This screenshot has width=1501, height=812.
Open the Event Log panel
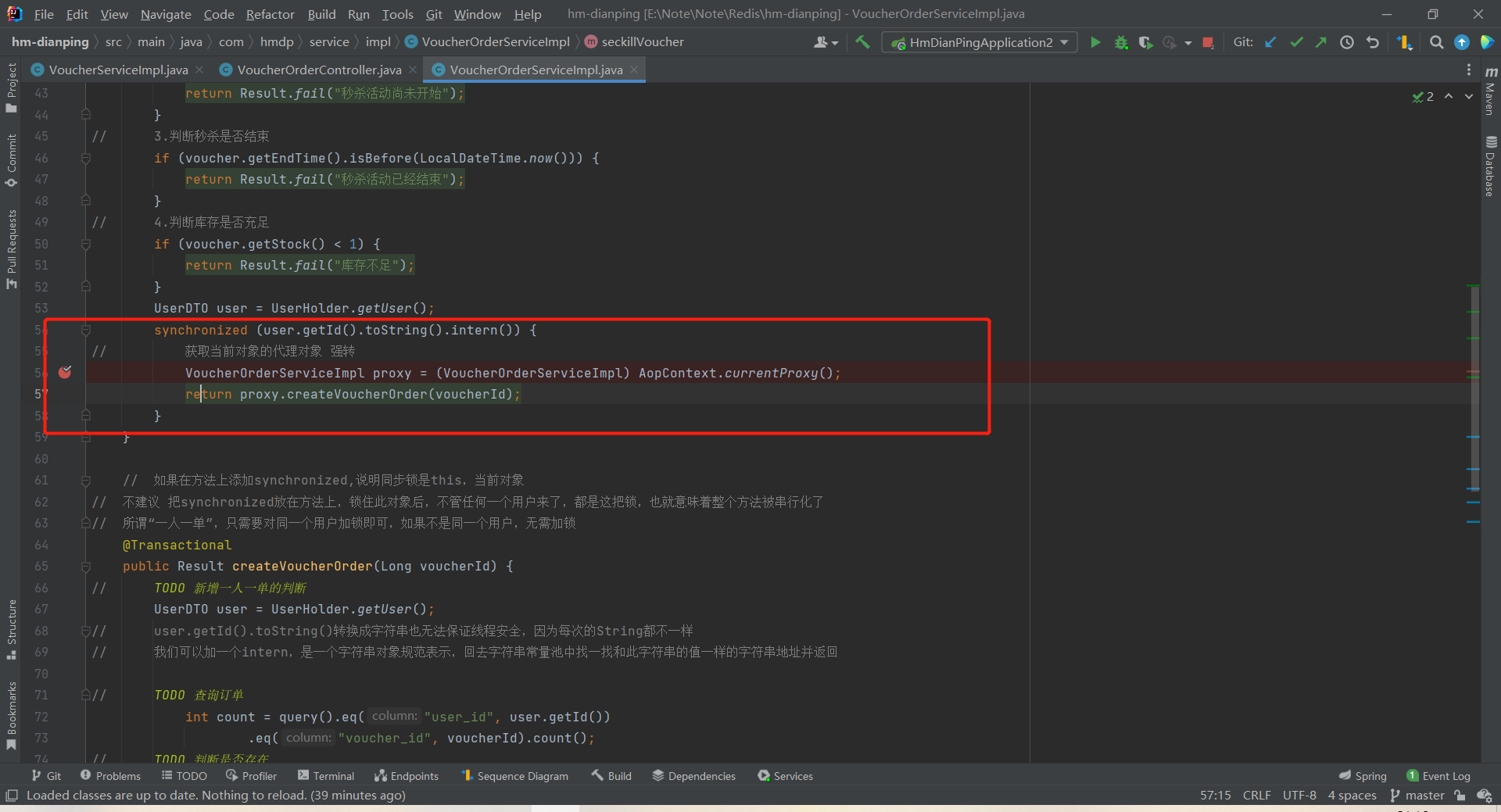click(1438, 775)
